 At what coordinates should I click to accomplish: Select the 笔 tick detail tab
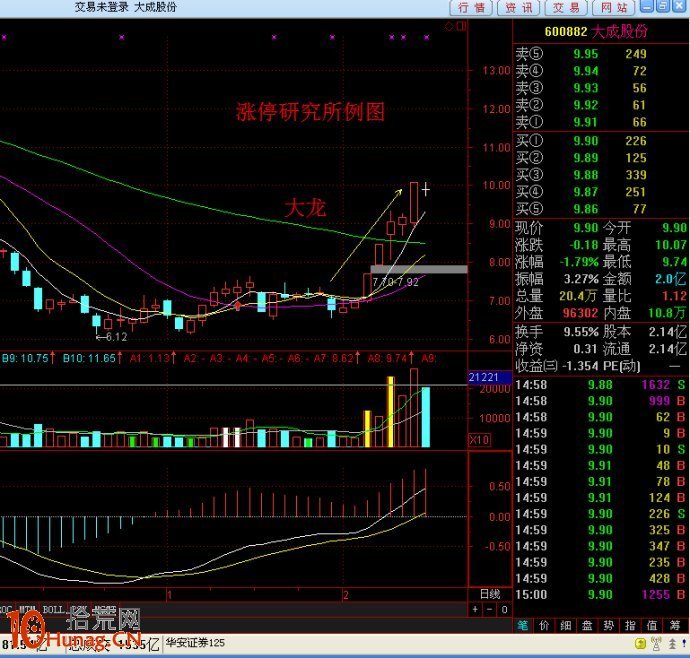point(523,625)
